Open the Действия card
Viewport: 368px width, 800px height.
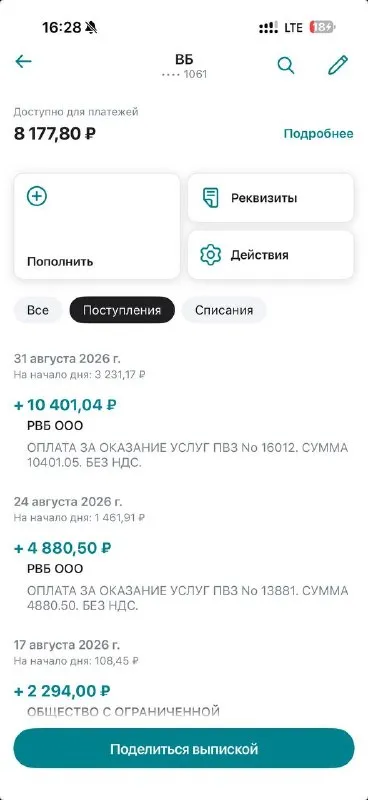271,255
